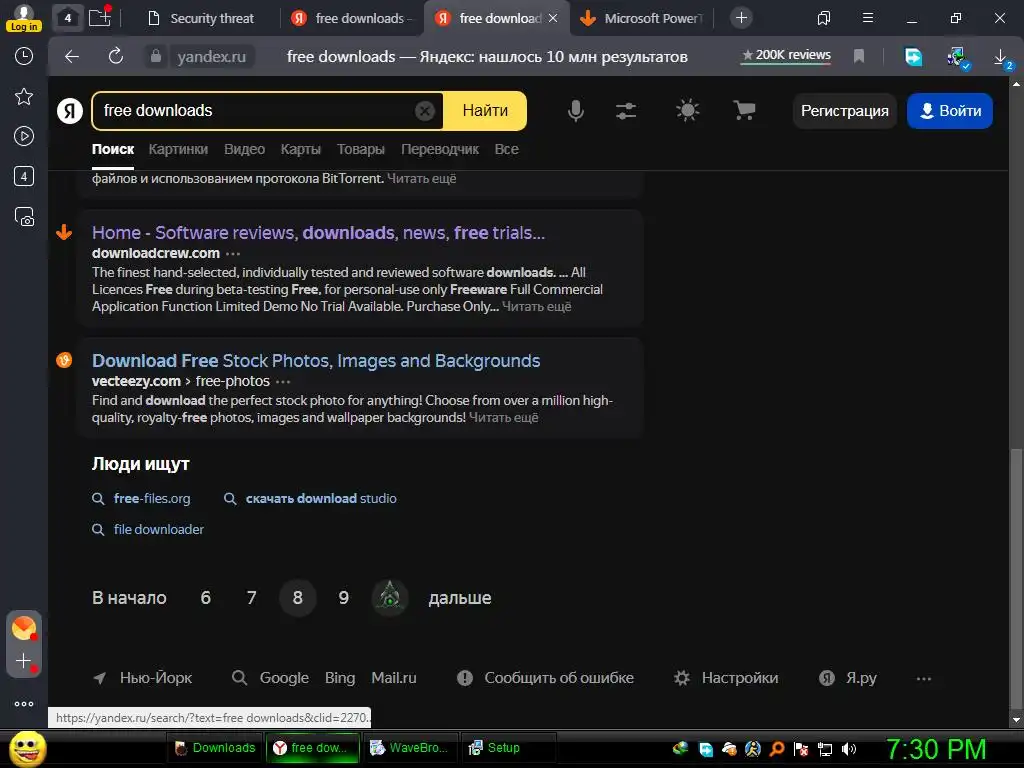
Task: Open sidebar three-dots more options
Action: pyautogui.click(x=24, y=704)
